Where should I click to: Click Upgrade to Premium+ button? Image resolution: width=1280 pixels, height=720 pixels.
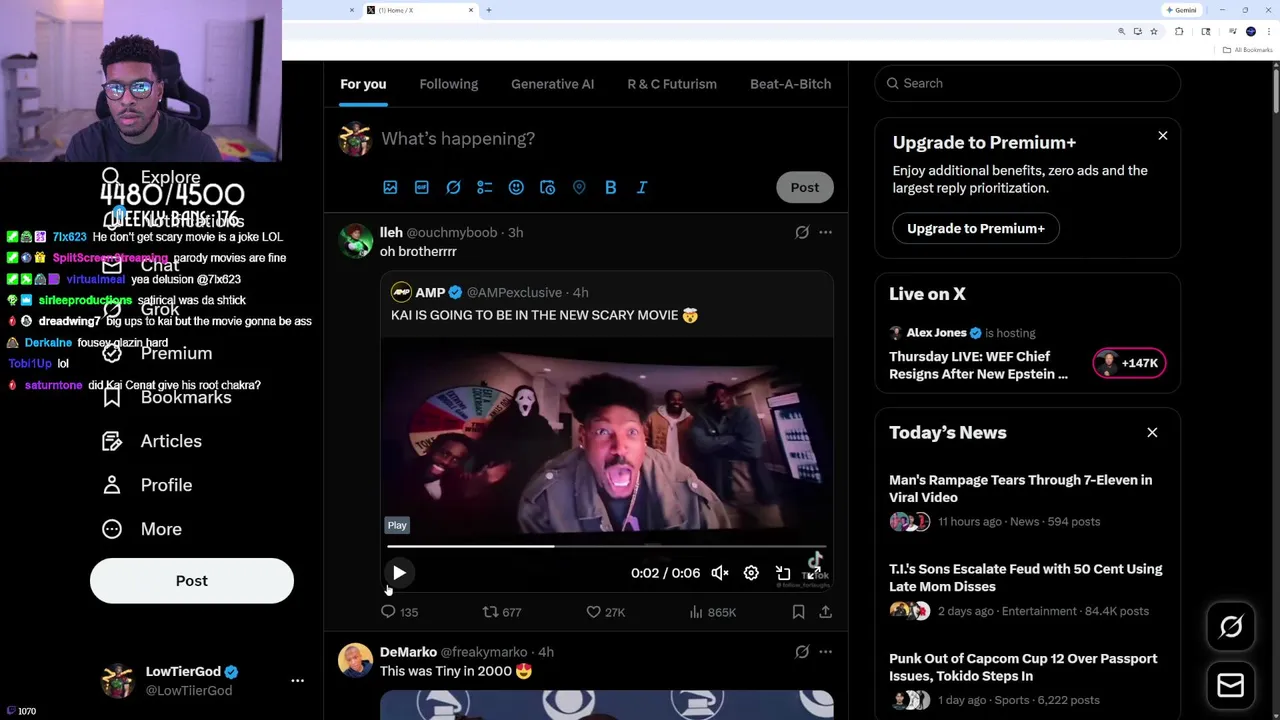click(x=976, y=229)
